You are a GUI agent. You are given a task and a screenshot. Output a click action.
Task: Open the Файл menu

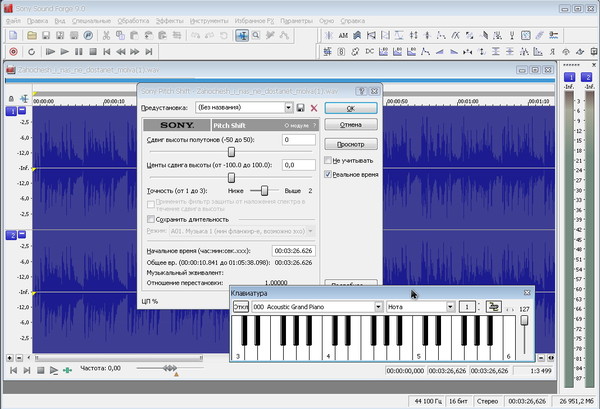(x=13, y=21)
